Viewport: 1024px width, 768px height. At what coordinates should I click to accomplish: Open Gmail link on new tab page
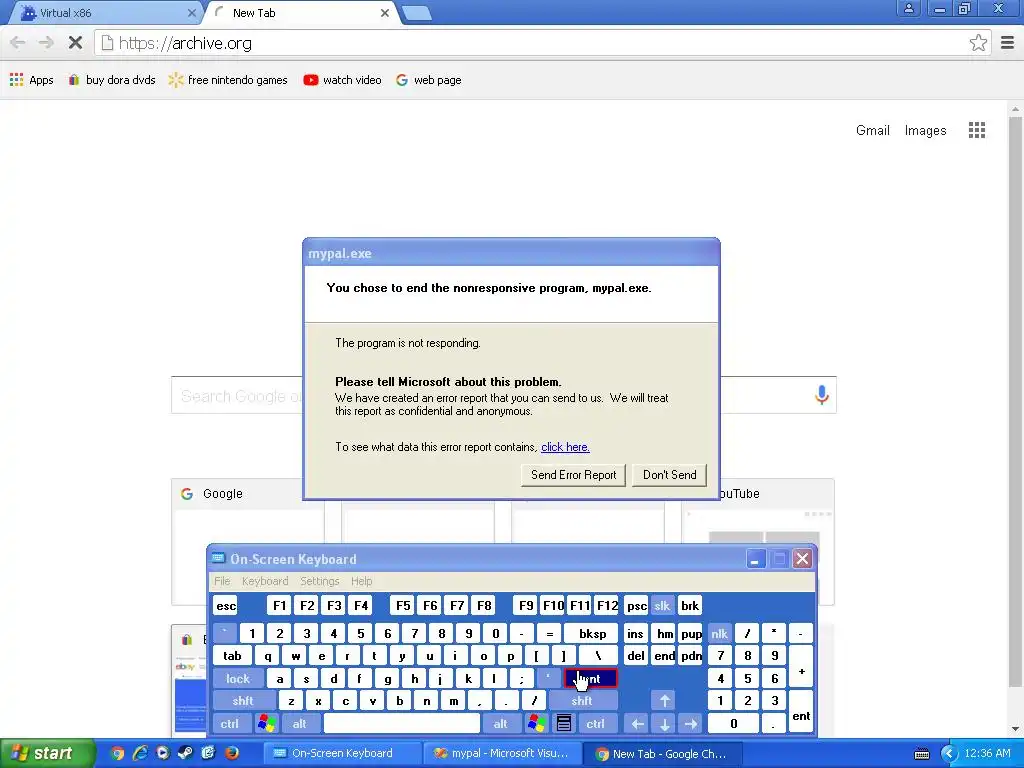tap(872, 131)
